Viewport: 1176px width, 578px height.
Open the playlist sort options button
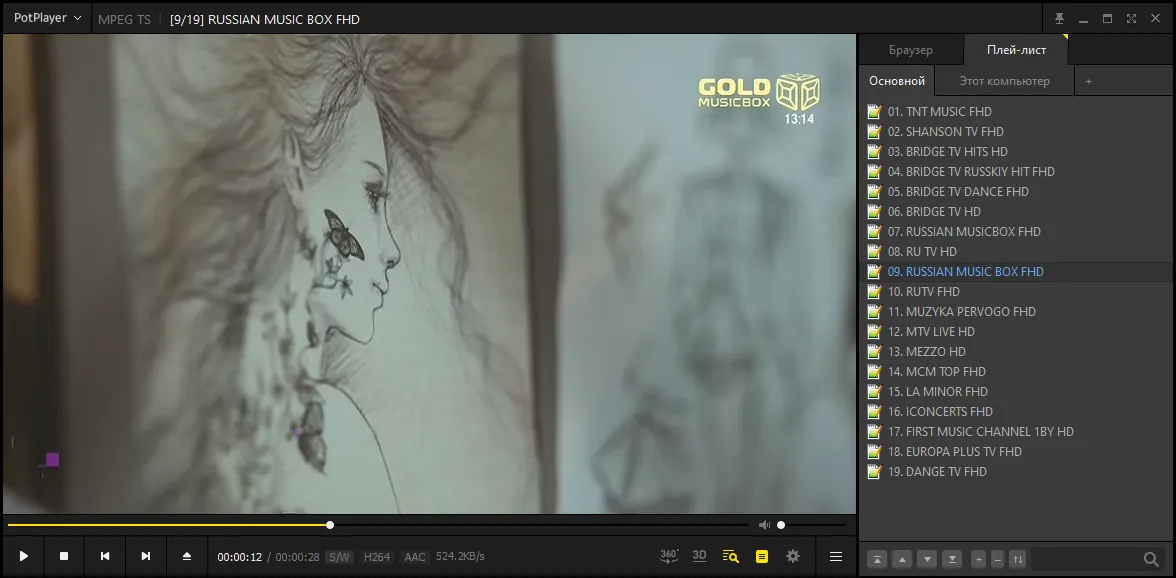(1018, 559)
